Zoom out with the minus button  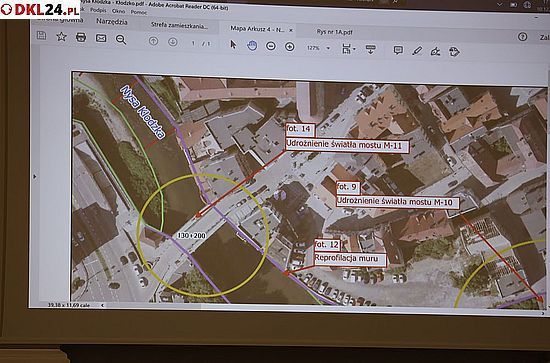tap(271, 46)
